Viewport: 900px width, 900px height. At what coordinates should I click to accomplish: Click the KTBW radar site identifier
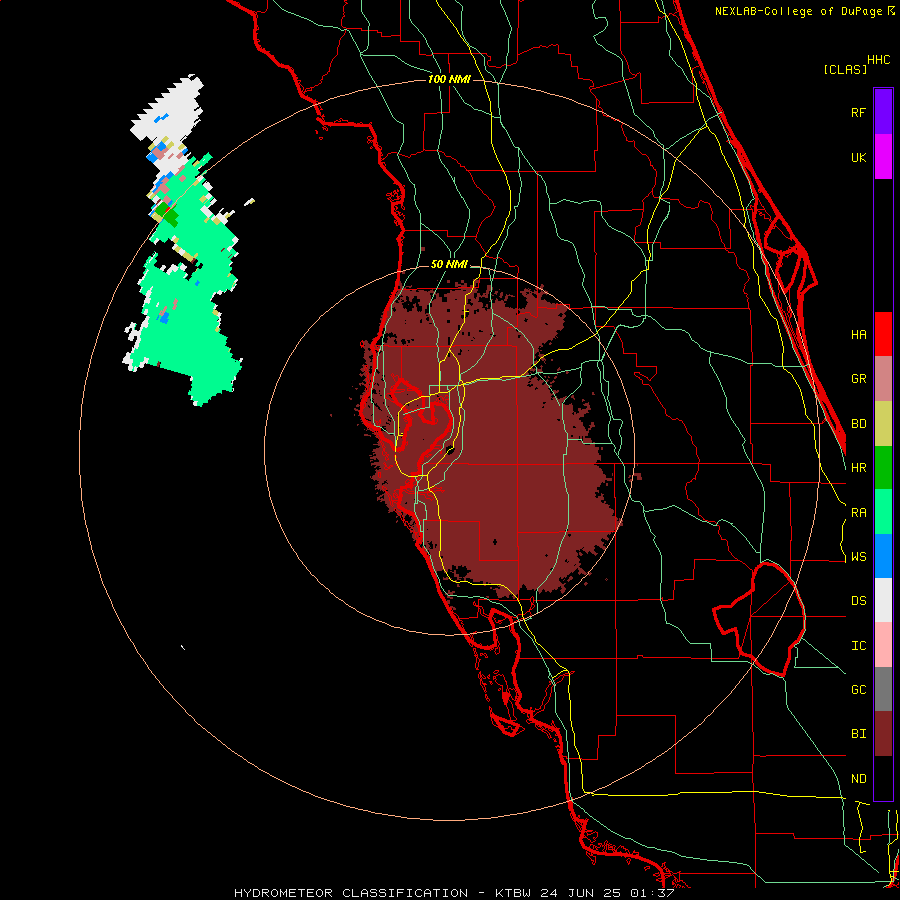(513, 893)
